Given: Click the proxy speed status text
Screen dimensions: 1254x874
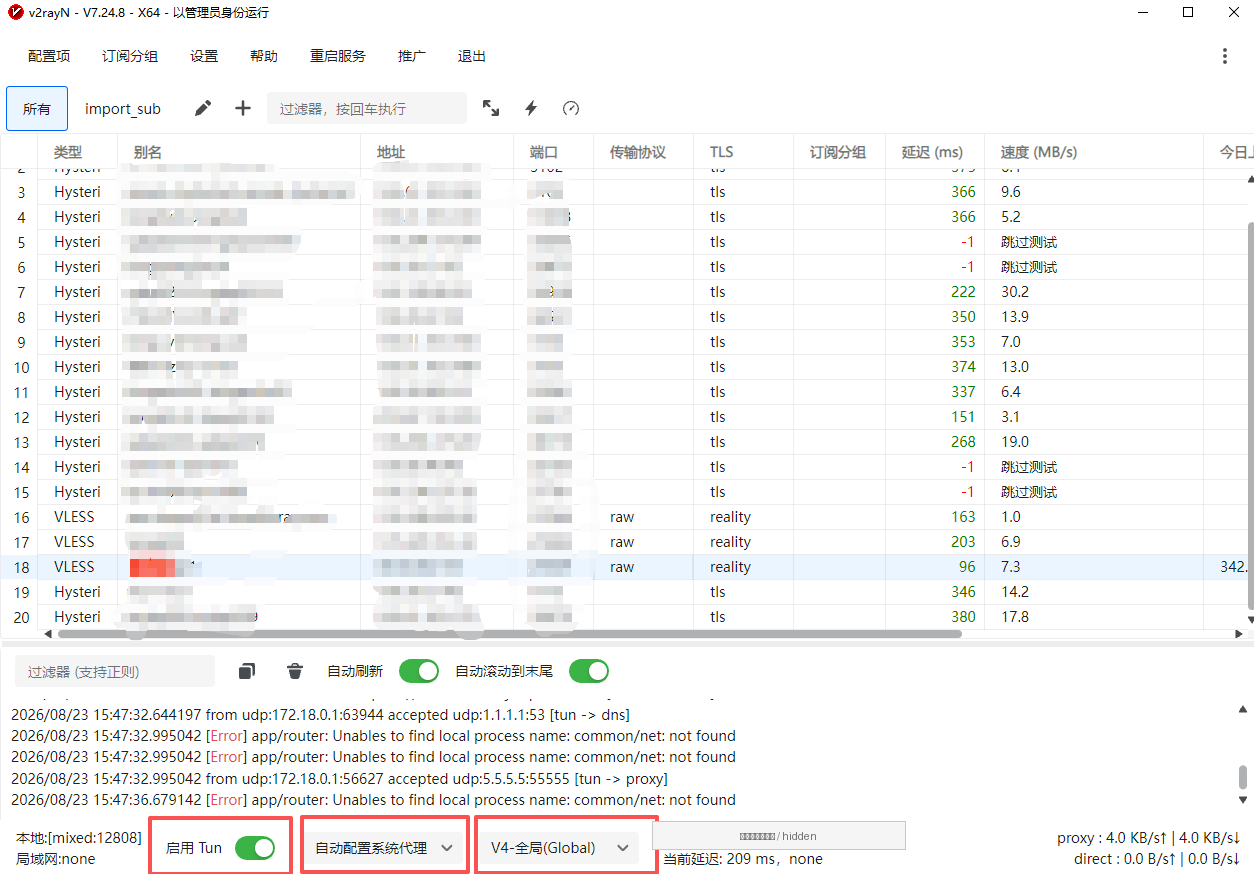Looking at the screenshot, I should (1148, 838).
